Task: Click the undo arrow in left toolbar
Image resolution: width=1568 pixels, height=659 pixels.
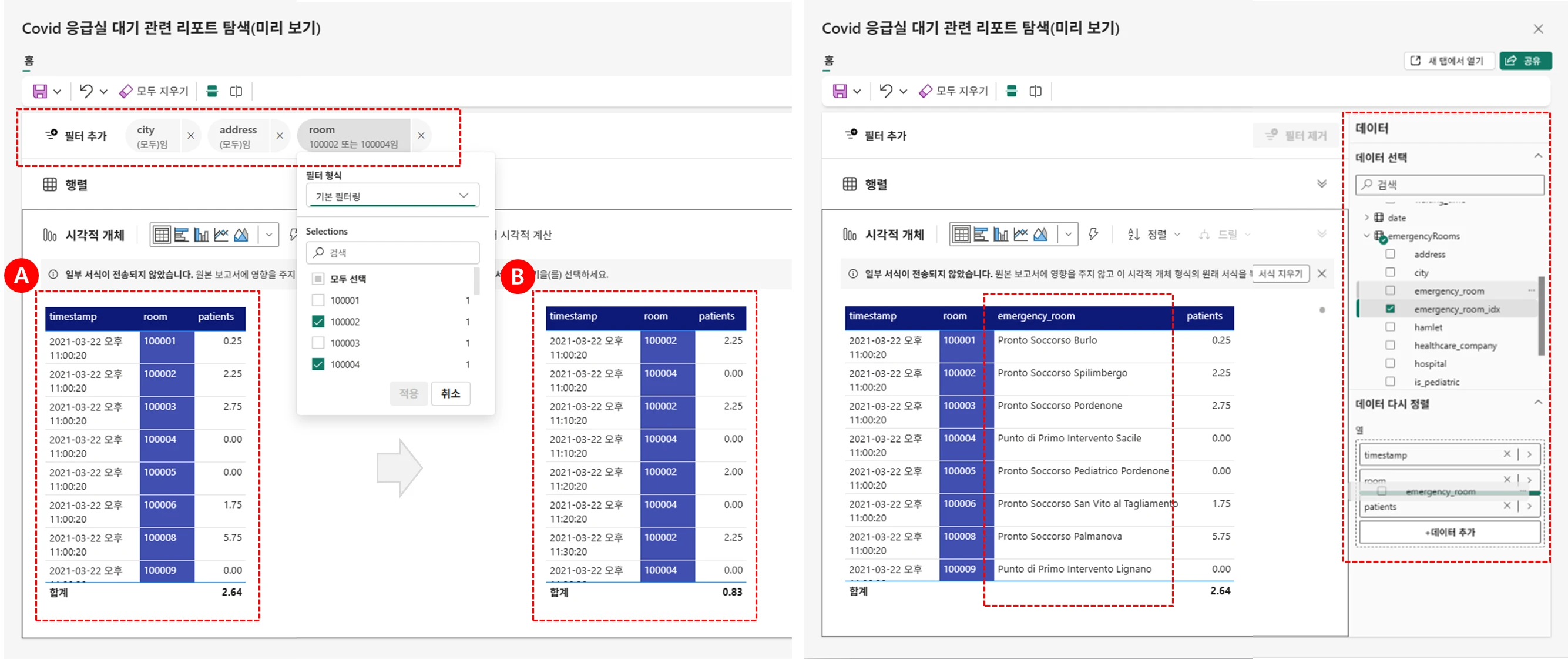Action: pyautogui.click(x=86, y=91)
